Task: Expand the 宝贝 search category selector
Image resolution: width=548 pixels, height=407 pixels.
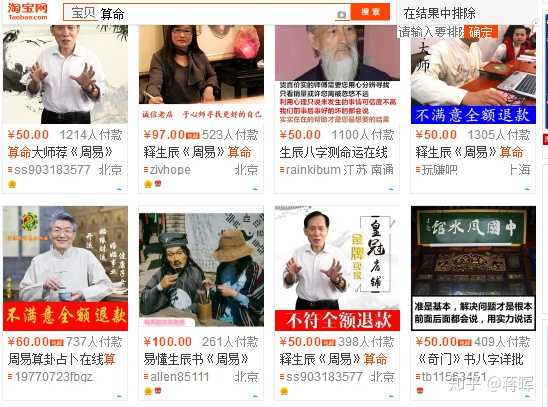Action: (83, 13)
